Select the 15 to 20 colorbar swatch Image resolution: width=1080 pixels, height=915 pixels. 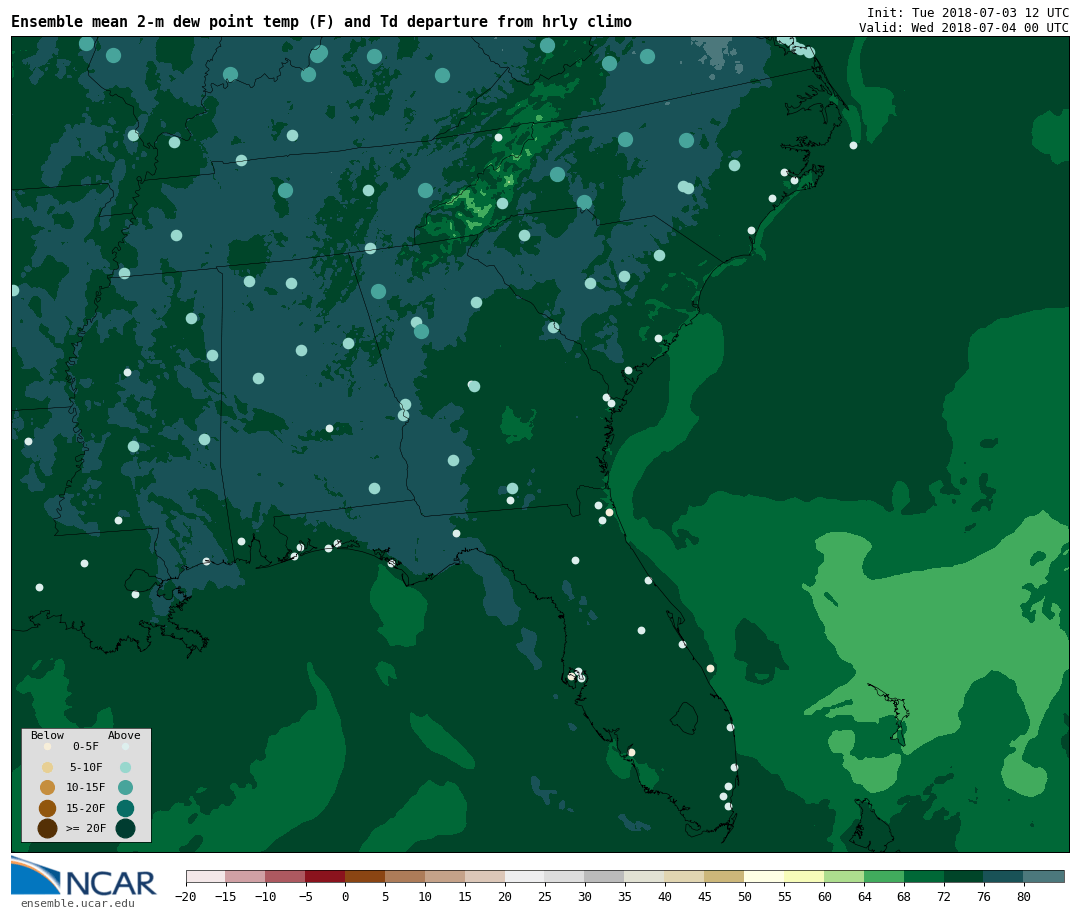click(x=485, y=876)
